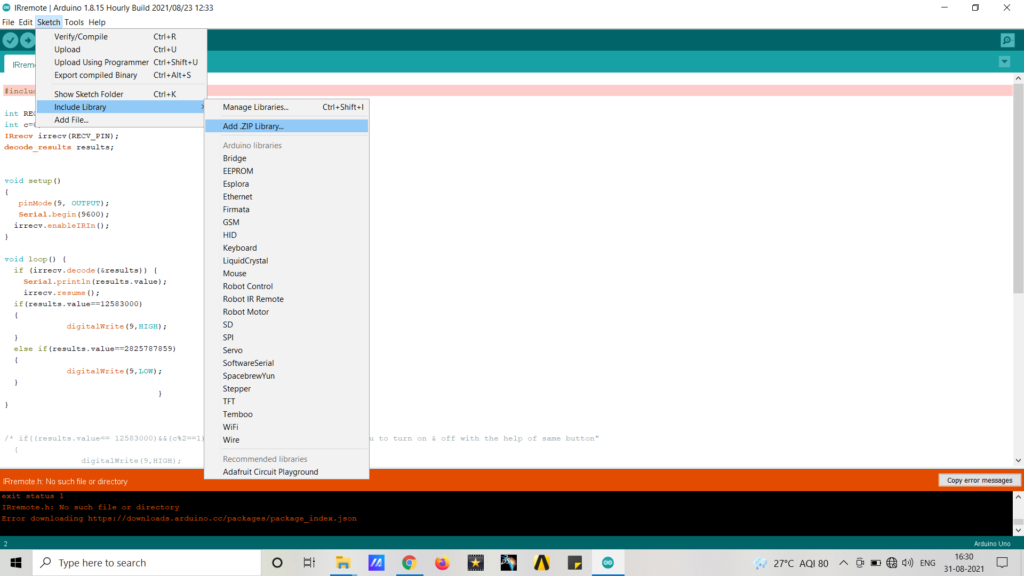
Task: Open Firefox from taskbar
Action: (442, 562)
